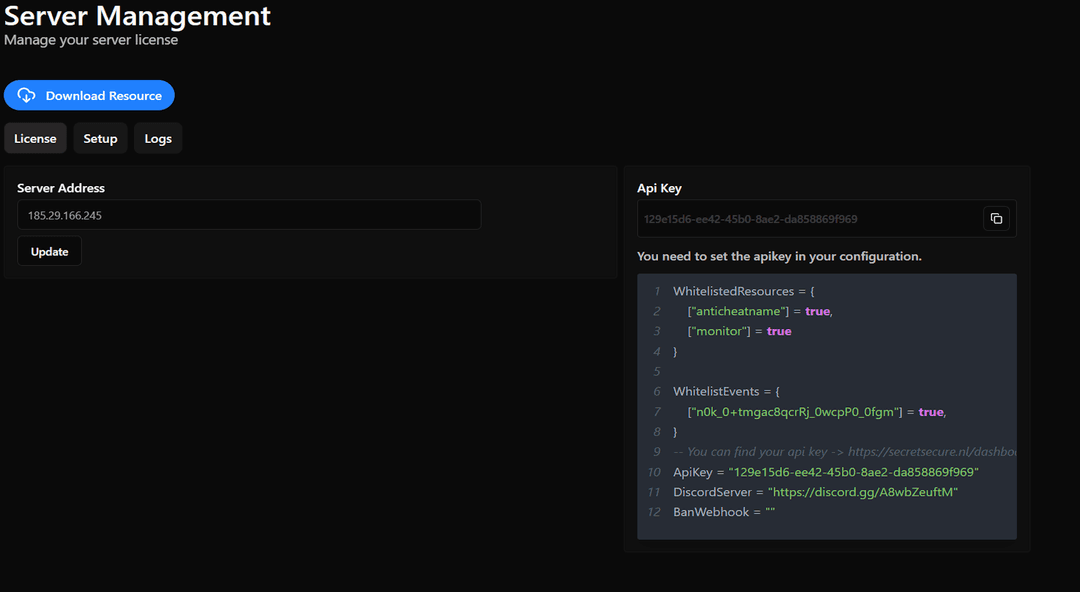Switch to the Setup tab

(100, 138)
